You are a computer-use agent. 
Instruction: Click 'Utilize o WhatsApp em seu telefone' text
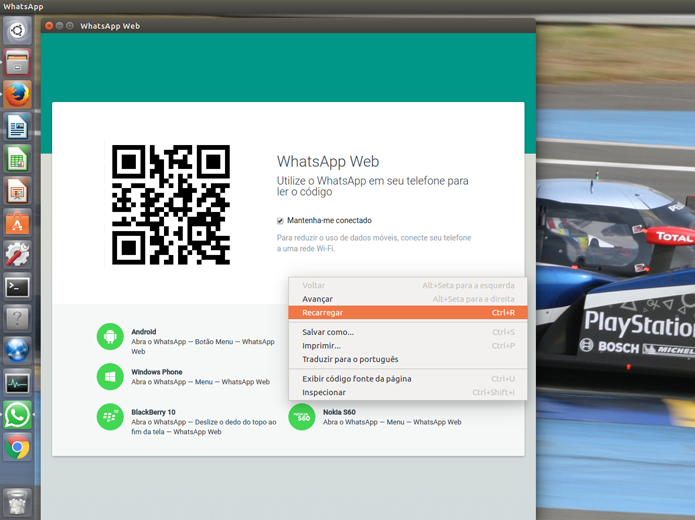coord(372,186)
